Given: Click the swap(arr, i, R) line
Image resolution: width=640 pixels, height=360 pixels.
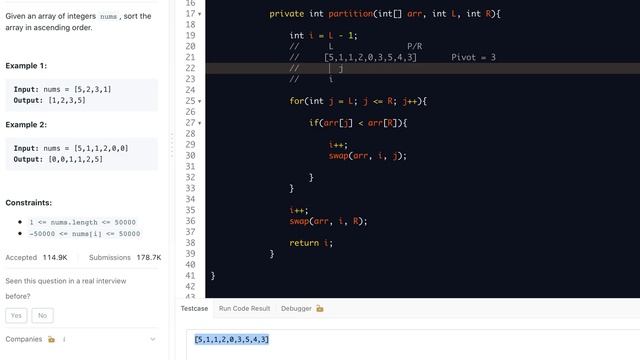Looking at the screenshot, I should click(x=329, y=221).
